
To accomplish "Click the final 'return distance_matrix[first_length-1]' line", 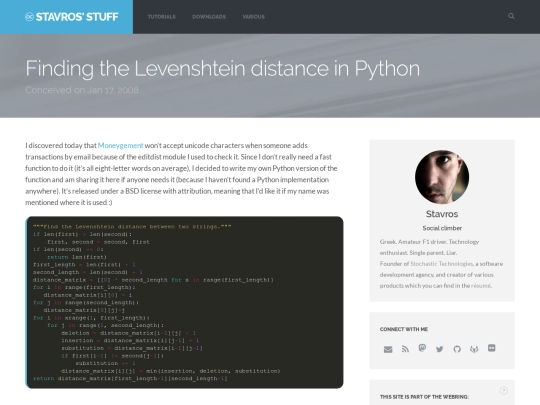I will 130,378.
